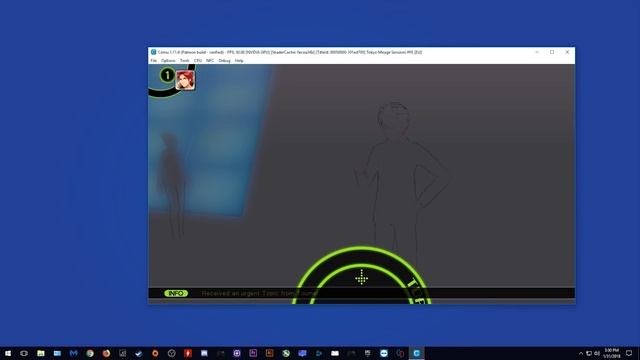Open the Action Center notifications

click(x=629, y=353)
